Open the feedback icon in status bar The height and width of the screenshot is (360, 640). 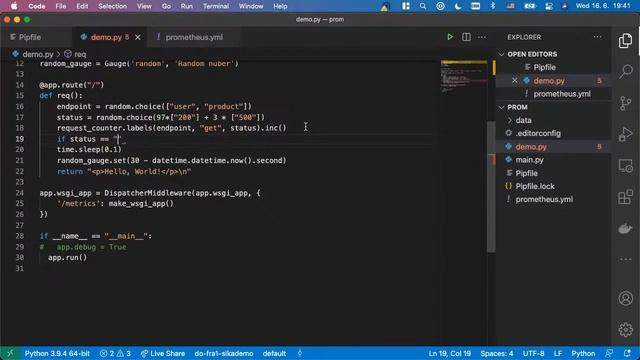click(609, 353)
